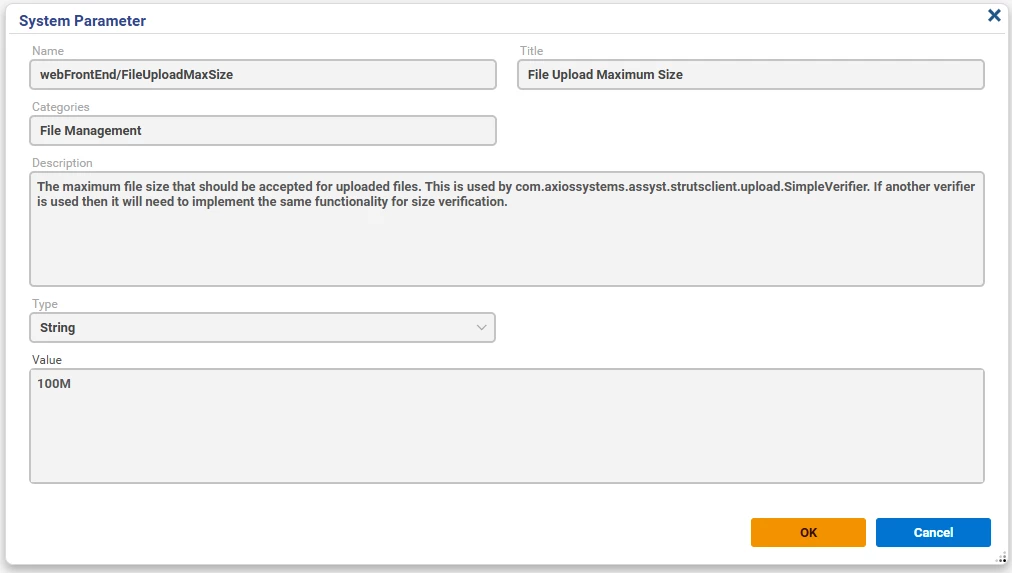Open the Type combo box showing String
The width and height of the screenshot is (1012, 573).
click(x=263, y=328)
